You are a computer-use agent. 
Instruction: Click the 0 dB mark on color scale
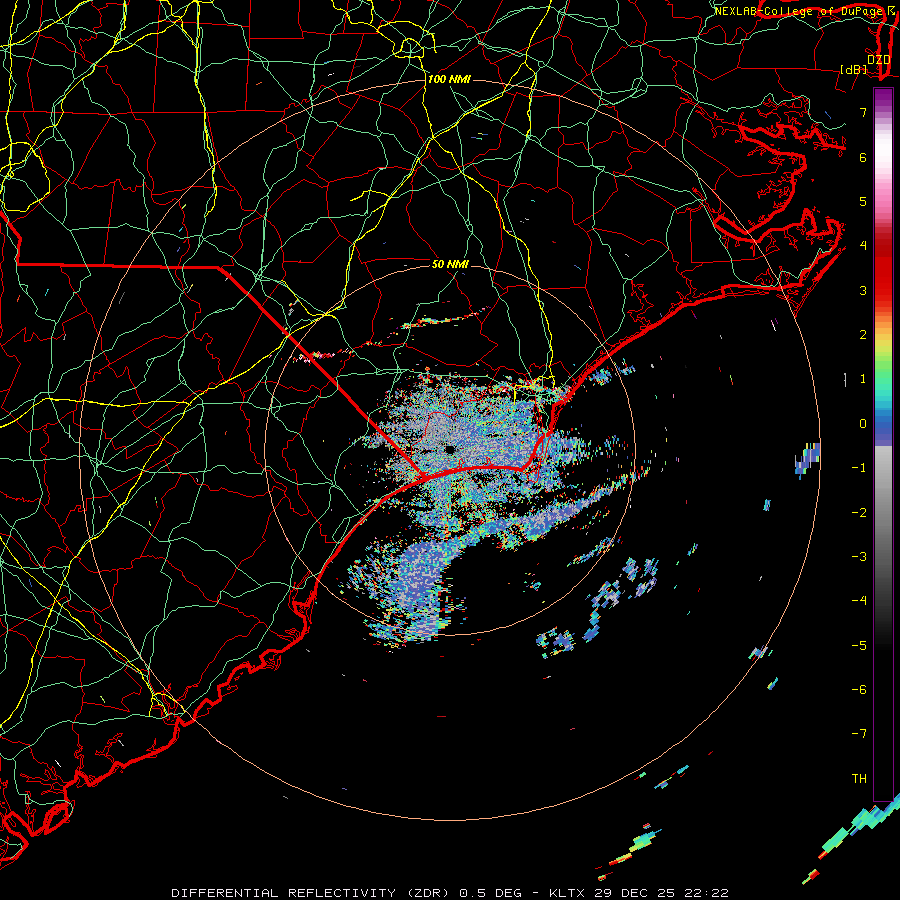click(x=863, y=424)
